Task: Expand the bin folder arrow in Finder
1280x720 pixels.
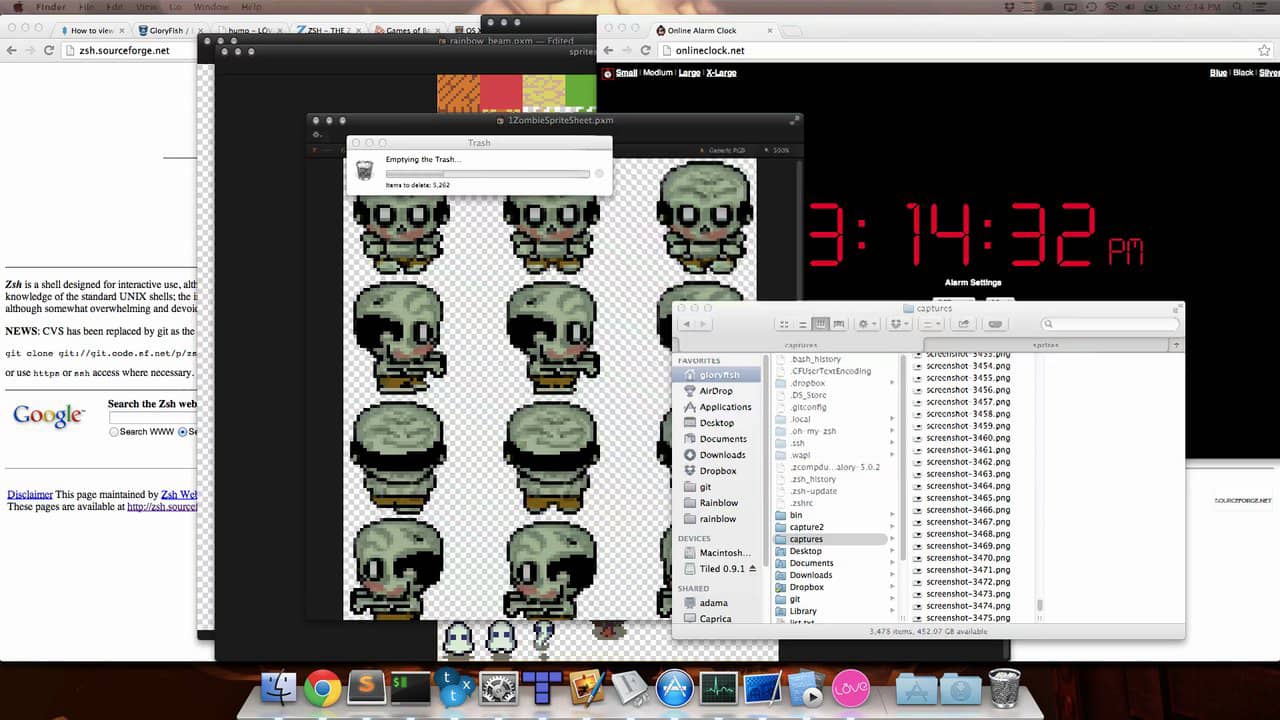Action: coord(892,515)
